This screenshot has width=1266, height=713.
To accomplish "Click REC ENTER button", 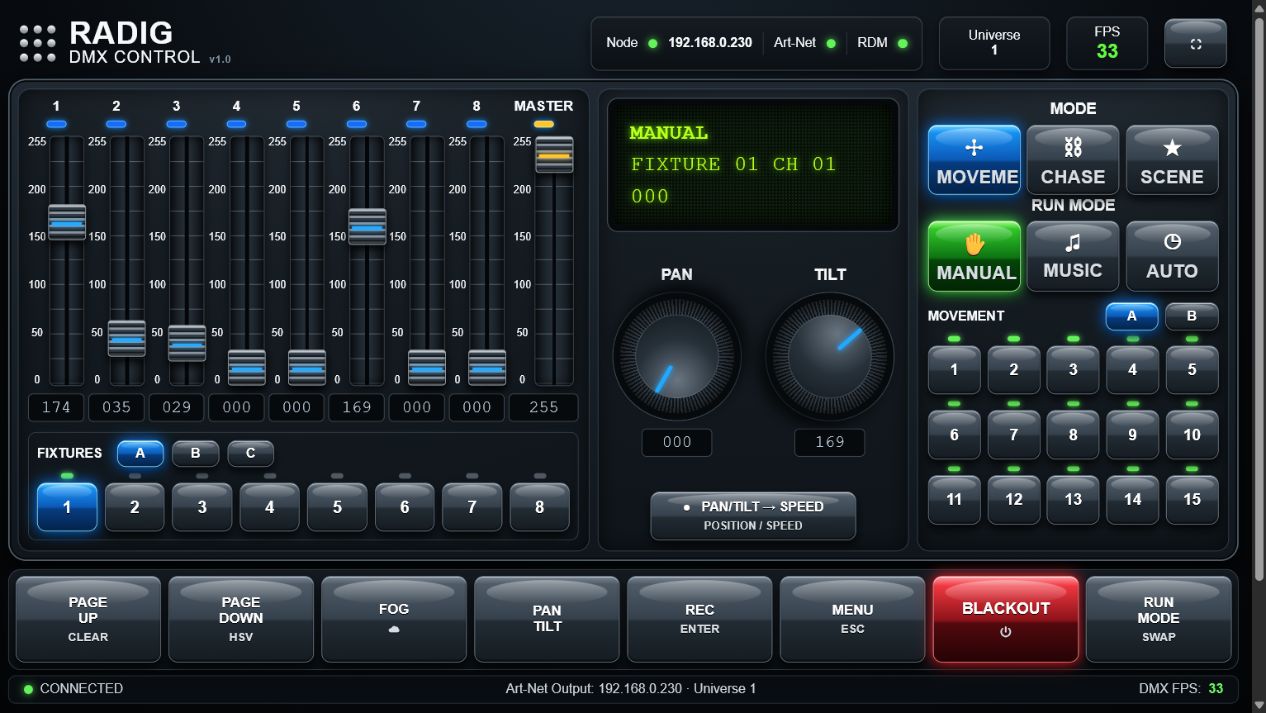I will [x=700, y=619].
